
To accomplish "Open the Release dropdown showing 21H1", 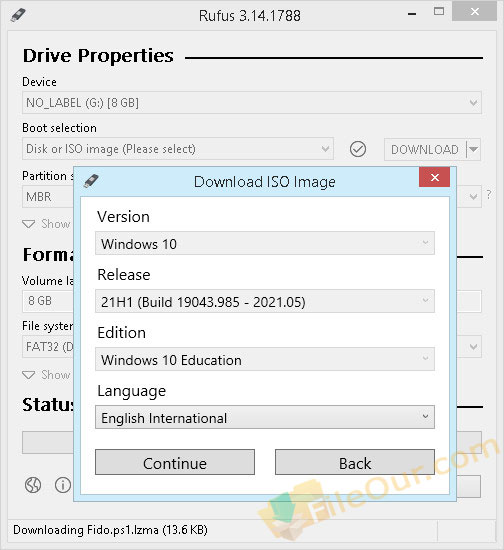I will (265, 301).
